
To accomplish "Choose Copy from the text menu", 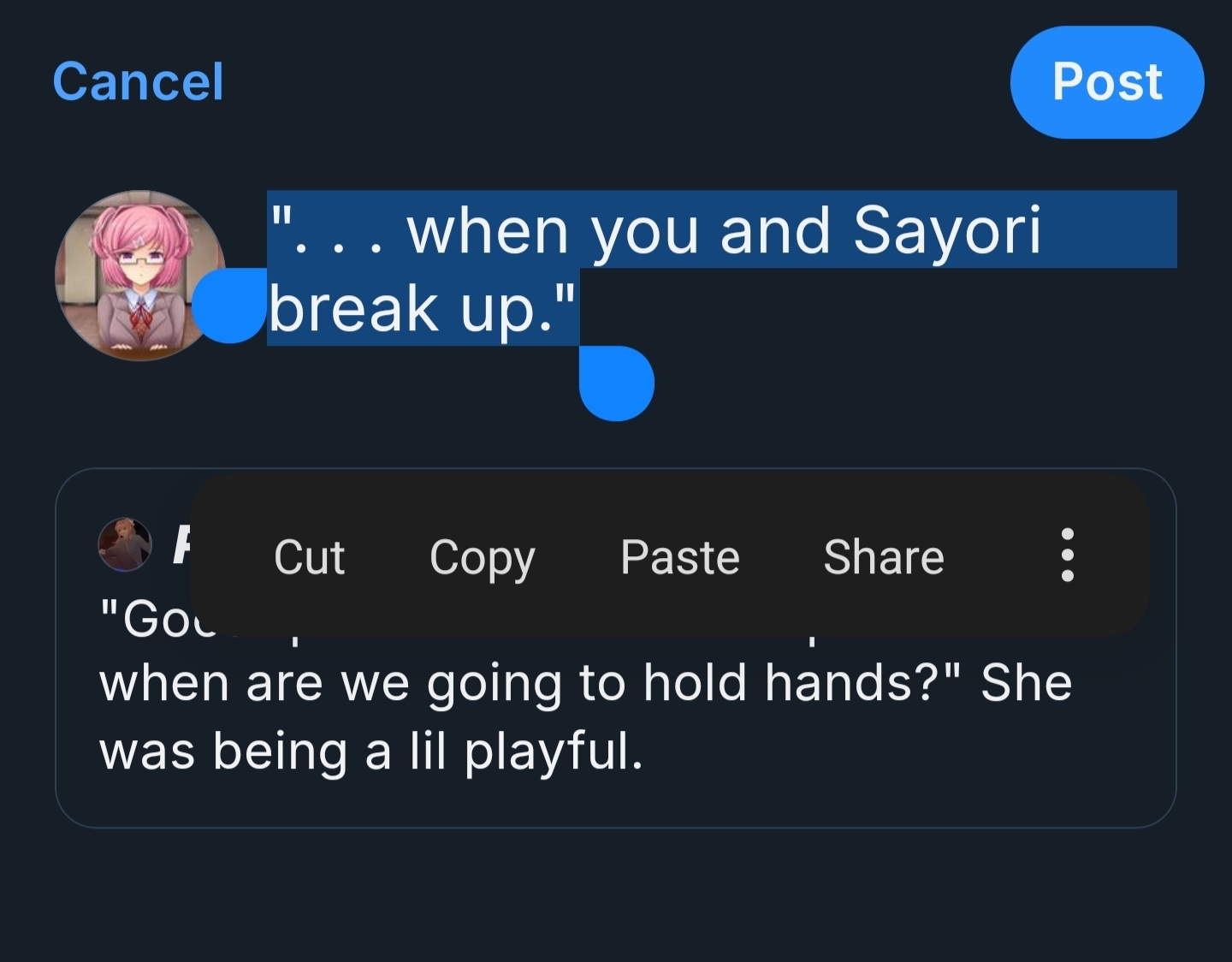I will [x=482, y=557].
